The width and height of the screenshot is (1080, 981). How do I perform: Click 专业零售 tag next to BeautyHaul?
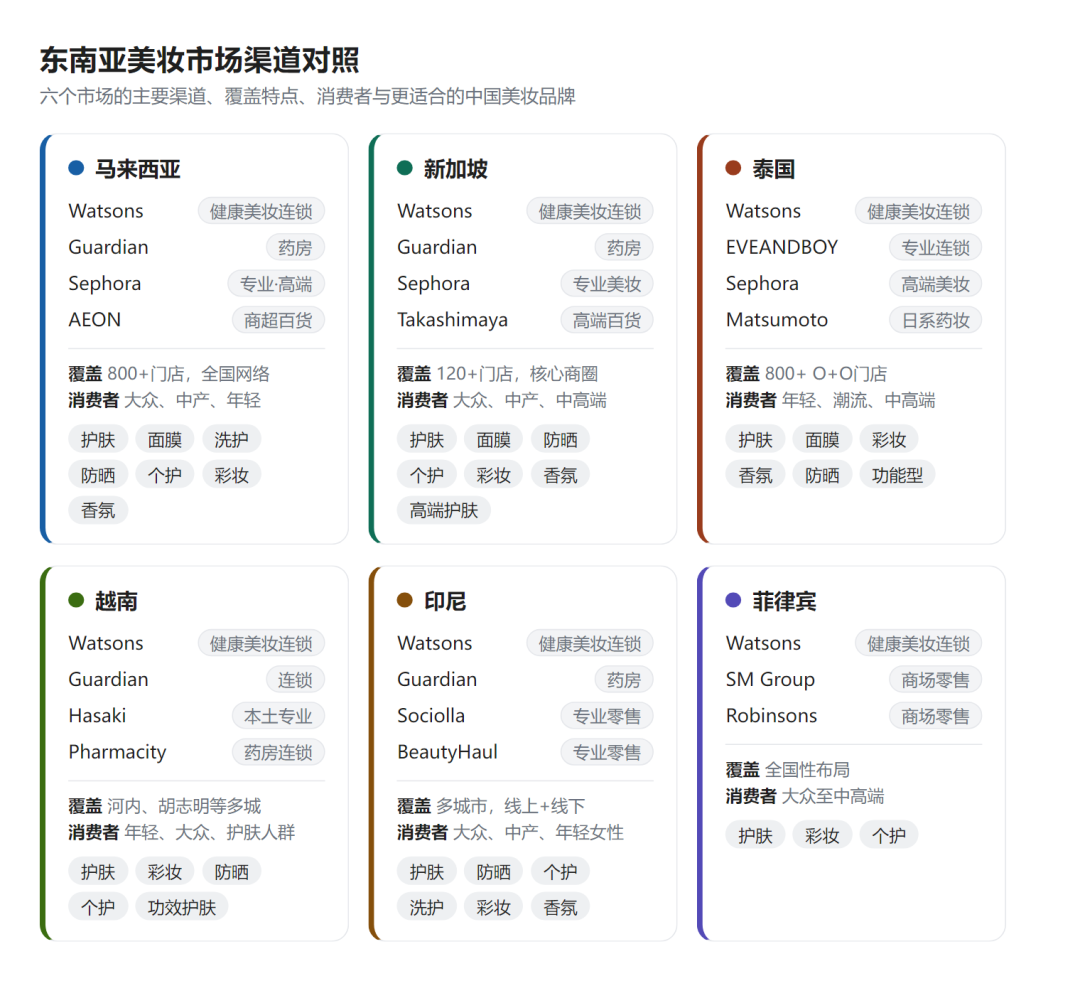(x=607, y=752)
